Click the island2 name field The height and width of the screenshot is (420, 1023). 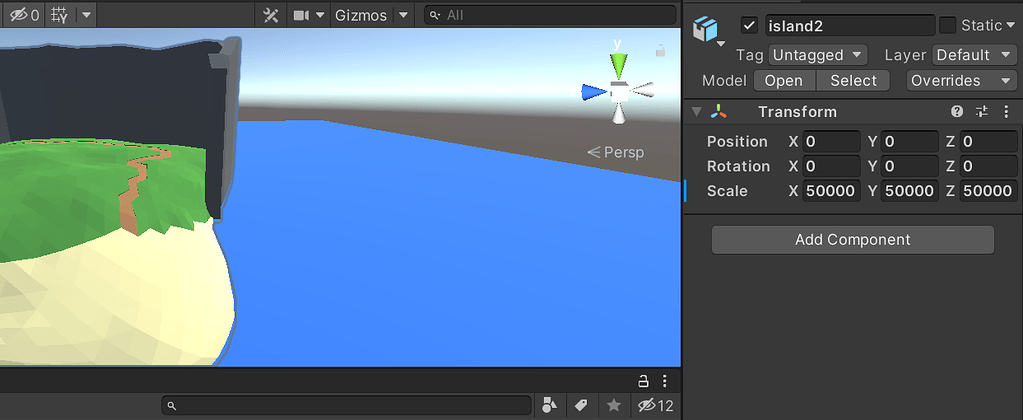[850, 25]
